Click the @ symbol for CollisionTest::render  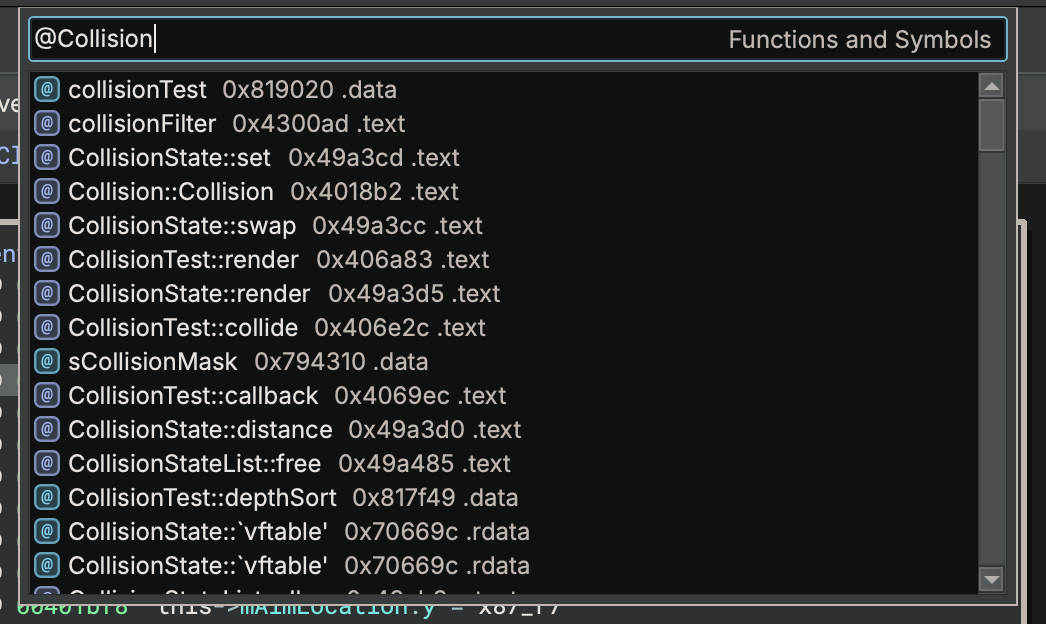point(46,259)
